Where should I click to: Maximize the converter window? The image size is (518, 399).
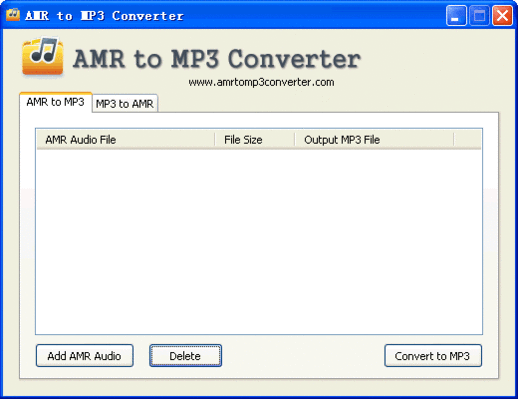click(x=479, y=15)
